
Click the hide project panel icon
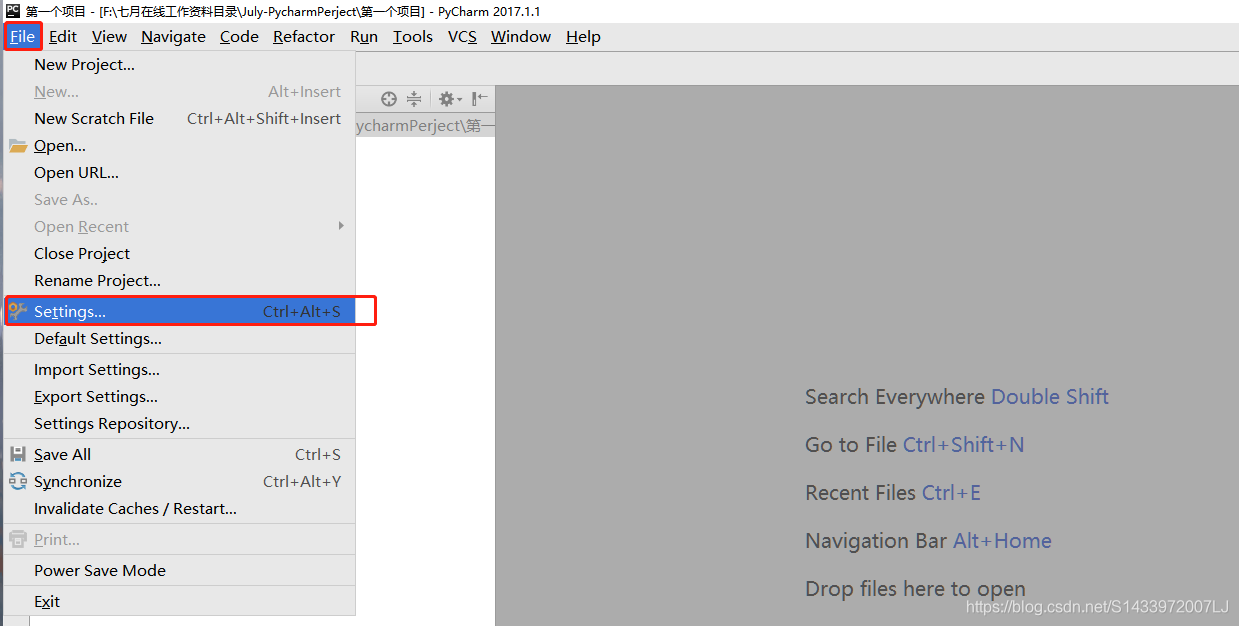pos(480,99)
